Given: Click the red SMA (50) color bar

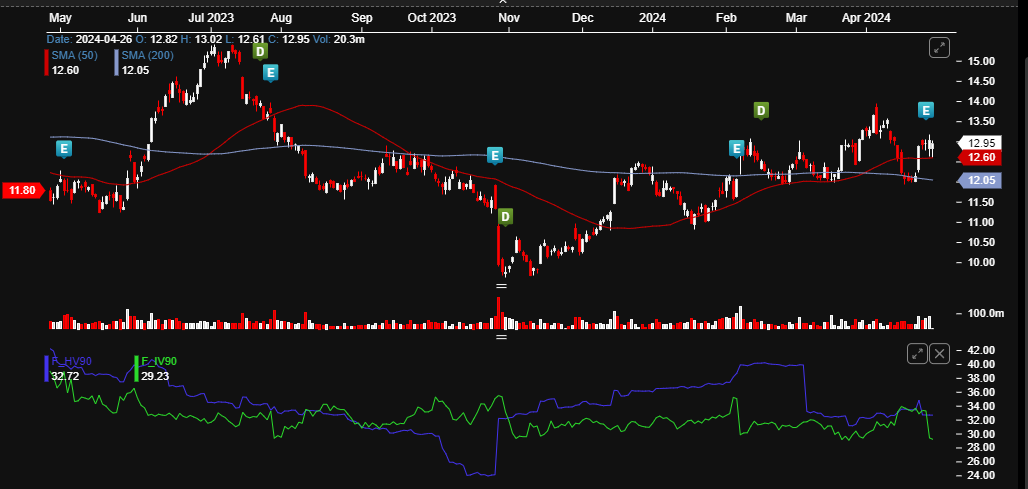Looking at the screenshot, I should click(46, 62).
